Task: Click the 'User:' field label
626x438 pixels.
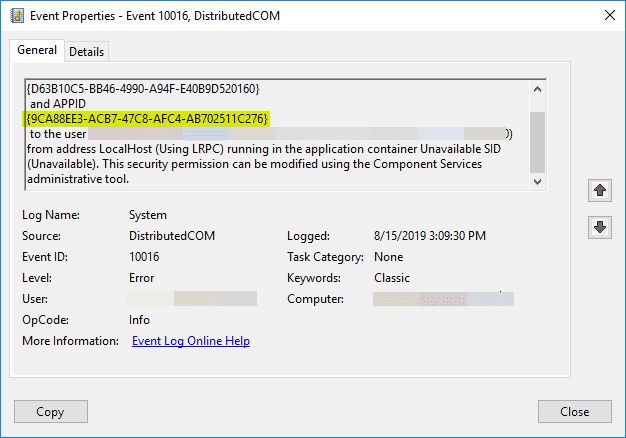Action: (35, 299)
